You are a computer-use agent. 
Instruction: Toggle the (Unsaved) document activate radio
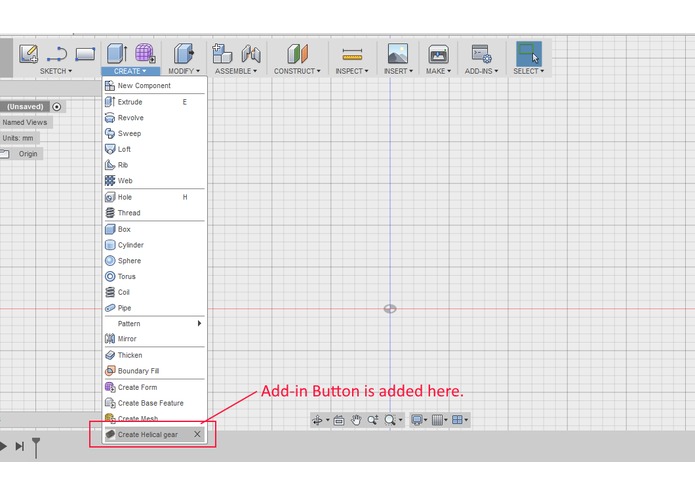coord(57,107)
